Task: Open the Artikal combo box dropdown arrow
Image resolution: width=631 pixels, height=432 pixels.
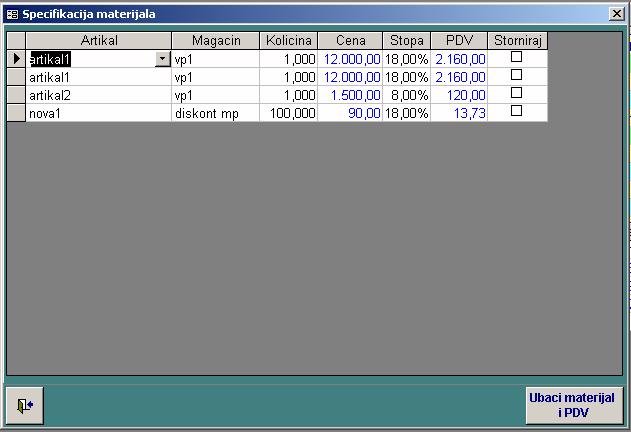Action: coord(163,59)
